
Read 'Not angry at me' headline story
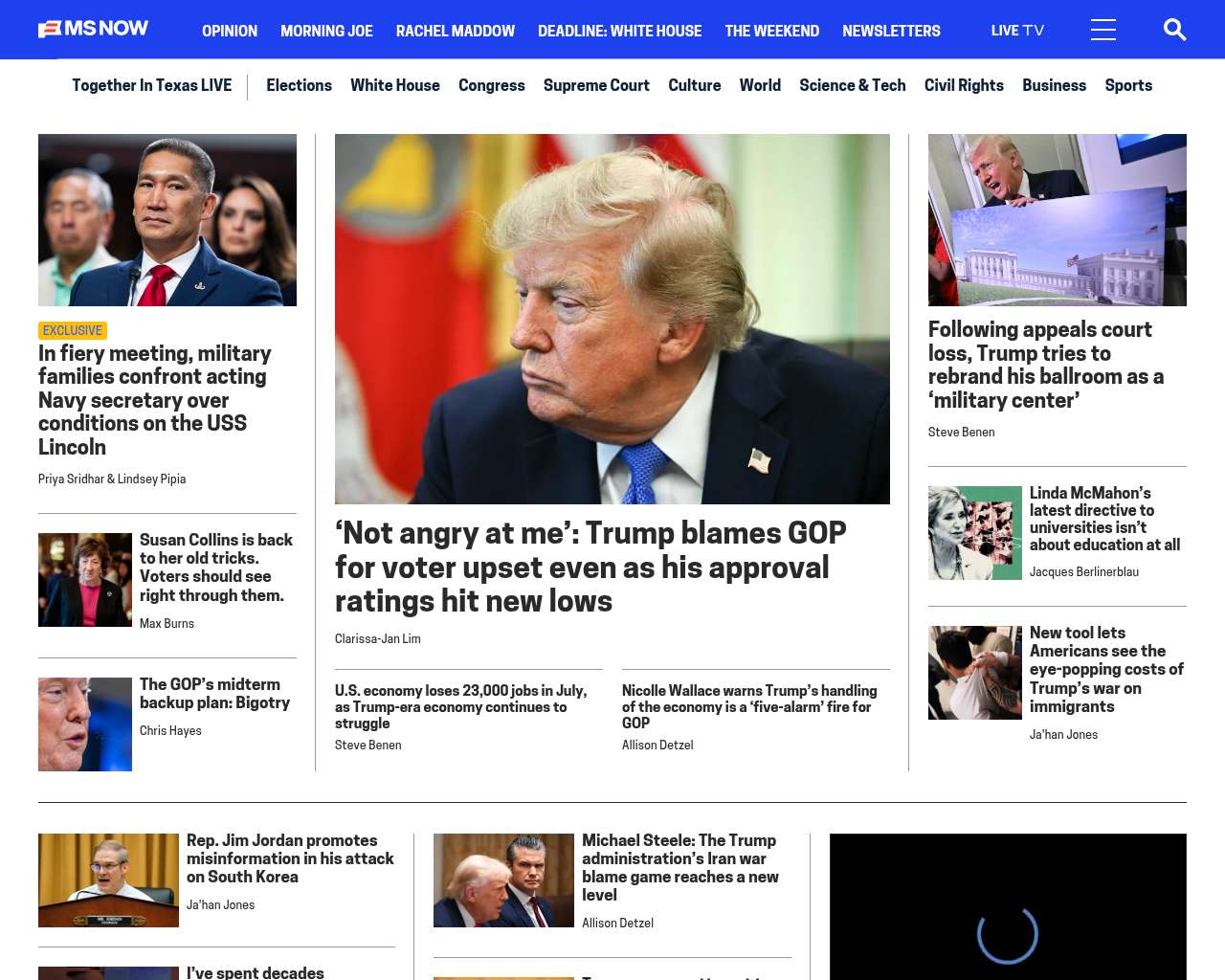point(590,567)
